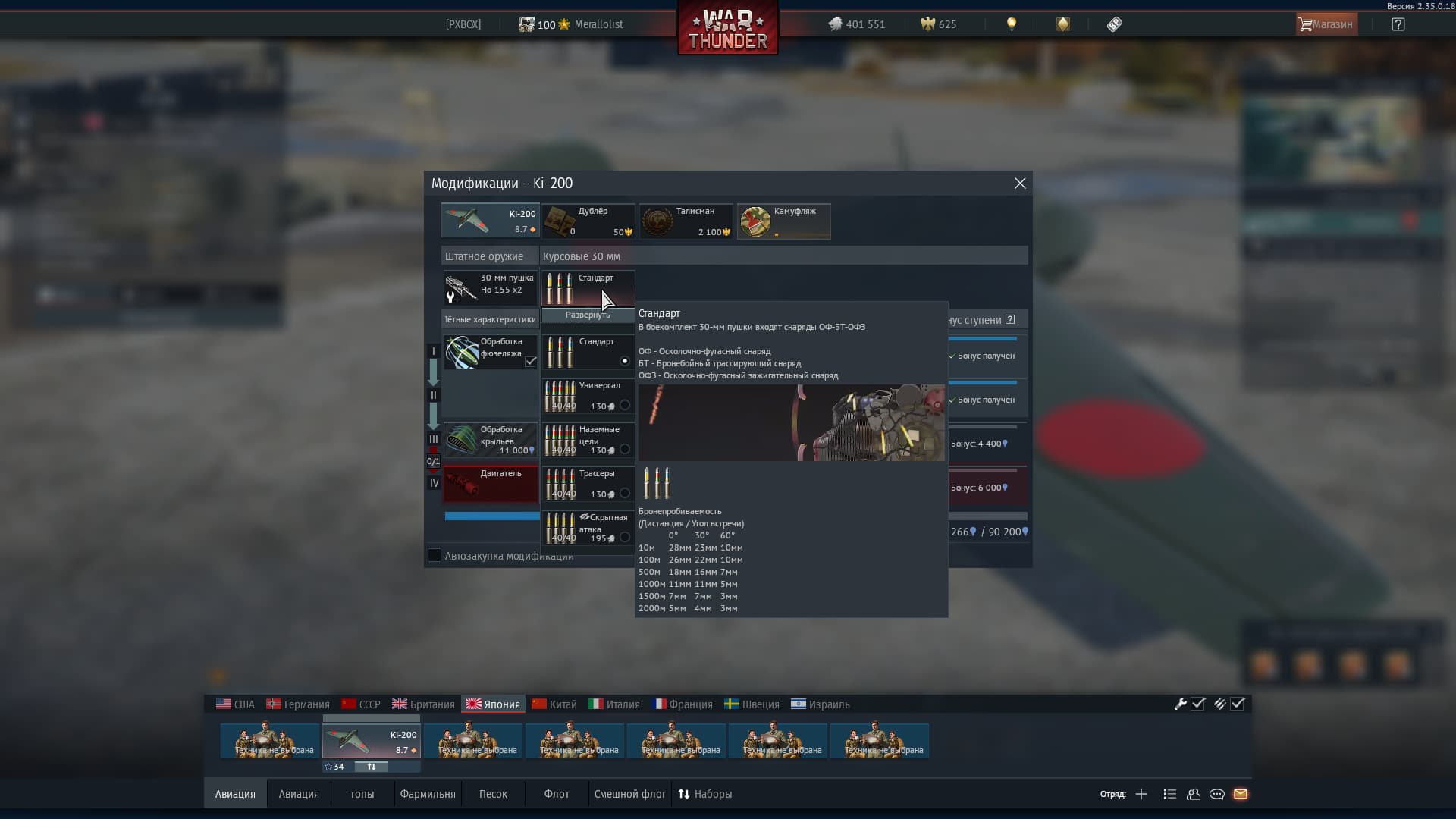Click the plus icon beside Отряд
Screen dimensions: 1456x819
(1141, 794)
